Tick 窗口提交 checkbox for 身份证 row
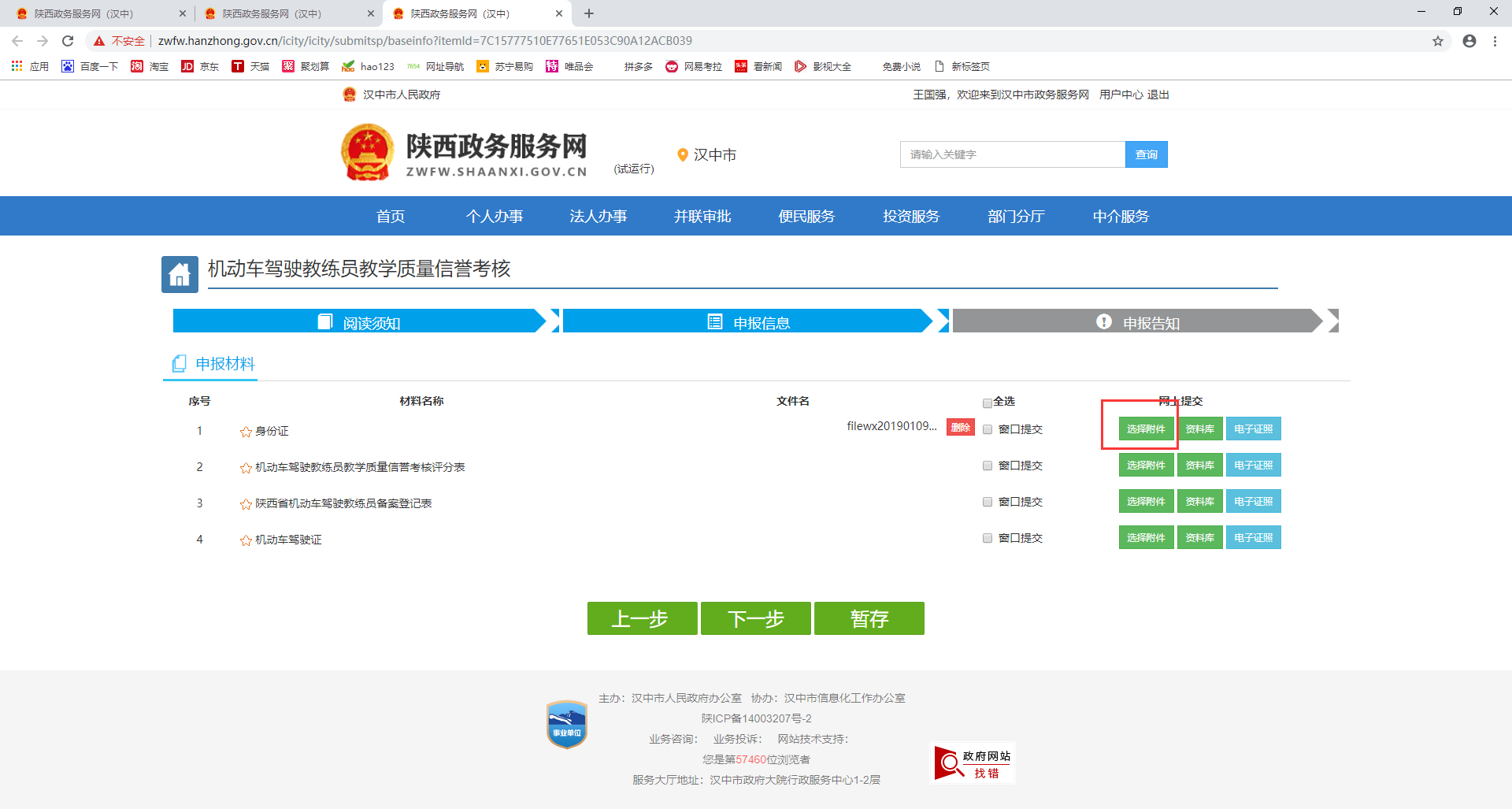 coord(988,429)
